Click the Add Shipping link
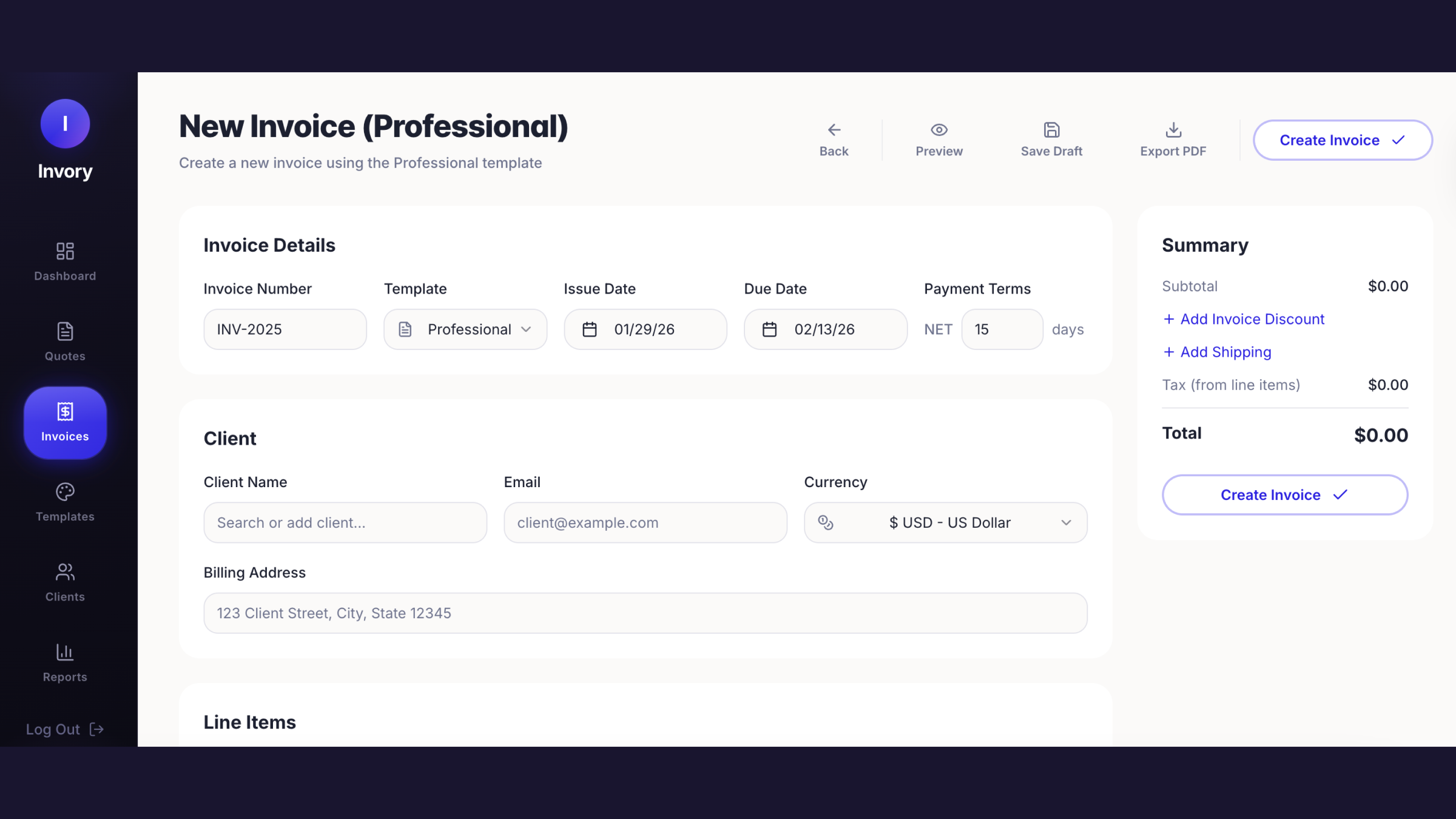Screen dimensions: 1456x819 tap(1217, 352)
